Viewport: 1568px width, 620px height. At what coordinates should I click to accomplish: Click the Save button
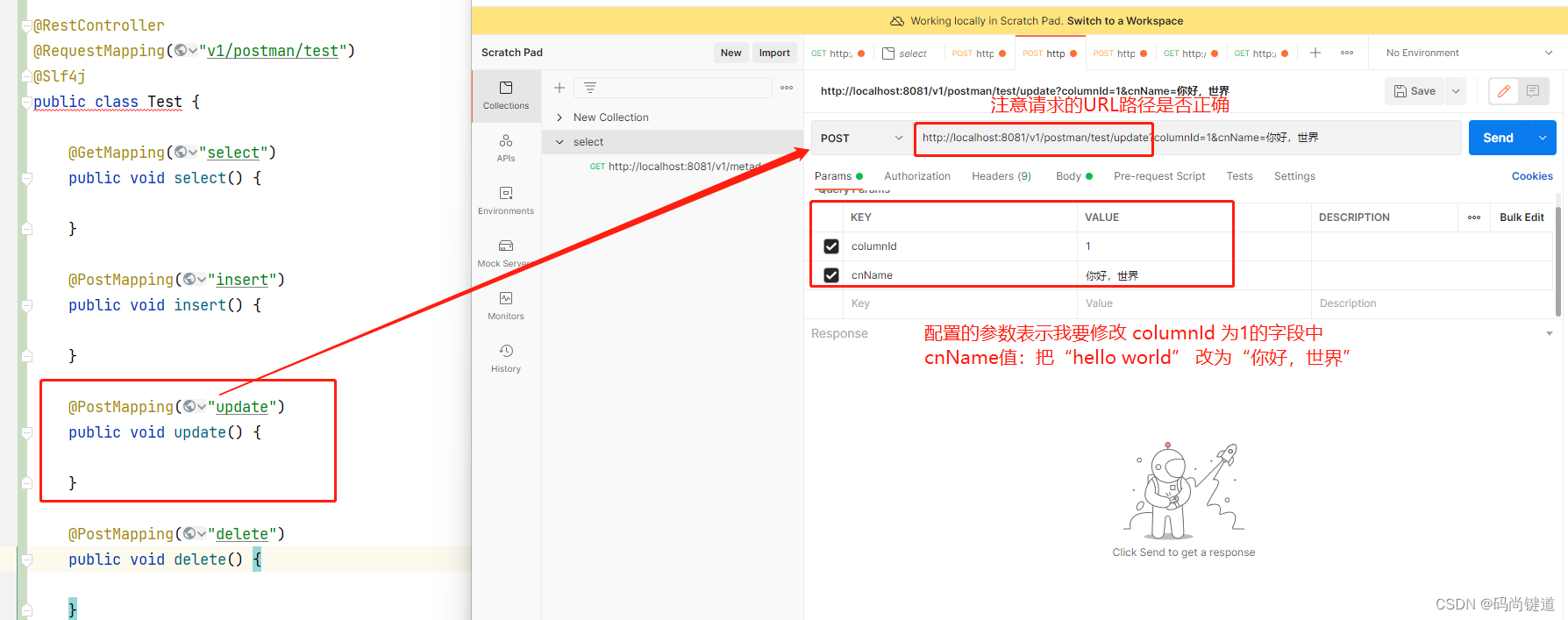click(x=1415, y=91)
